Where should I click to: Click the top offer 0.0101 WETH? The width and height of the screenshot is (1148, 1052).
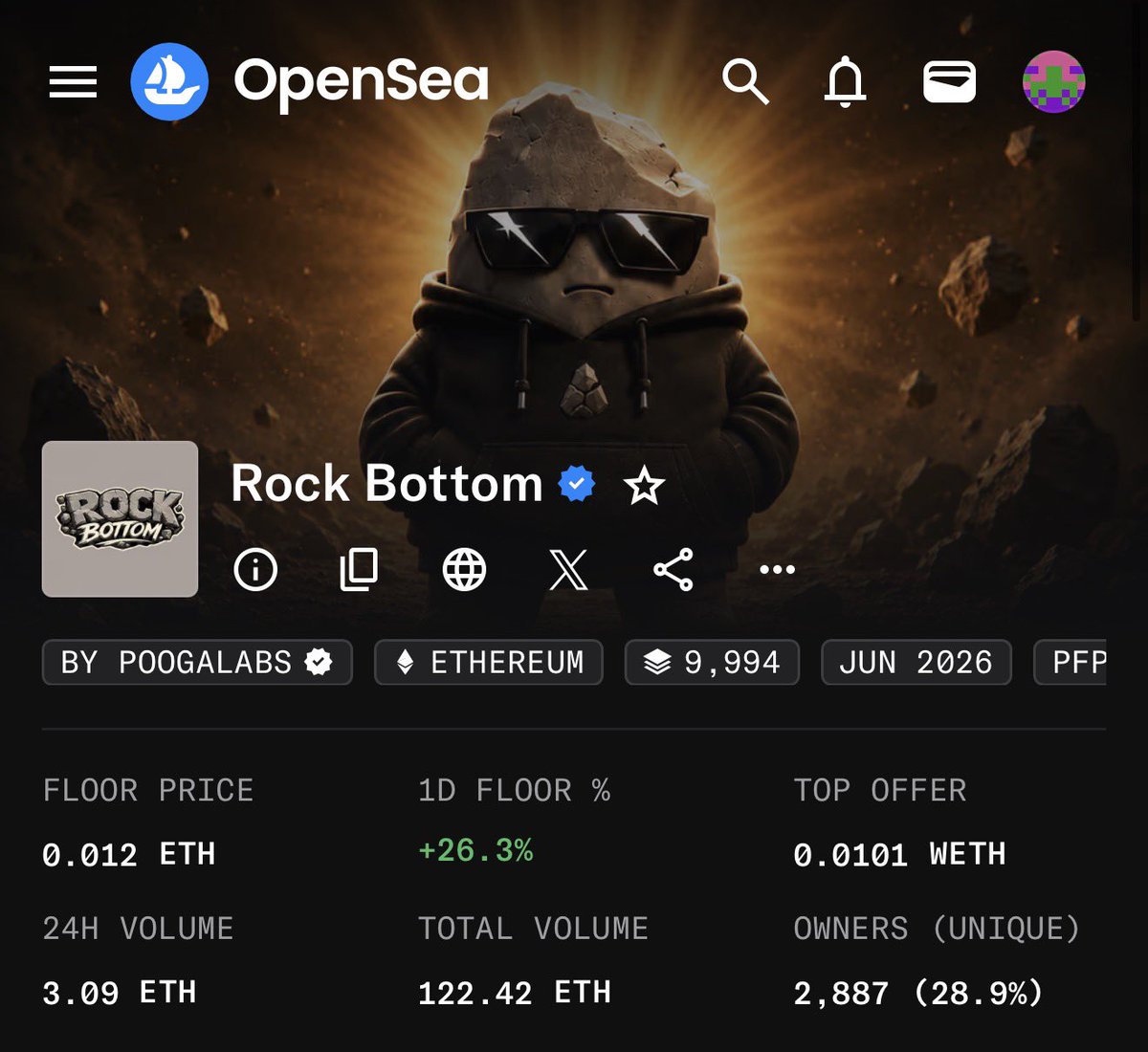click(899, 854)
